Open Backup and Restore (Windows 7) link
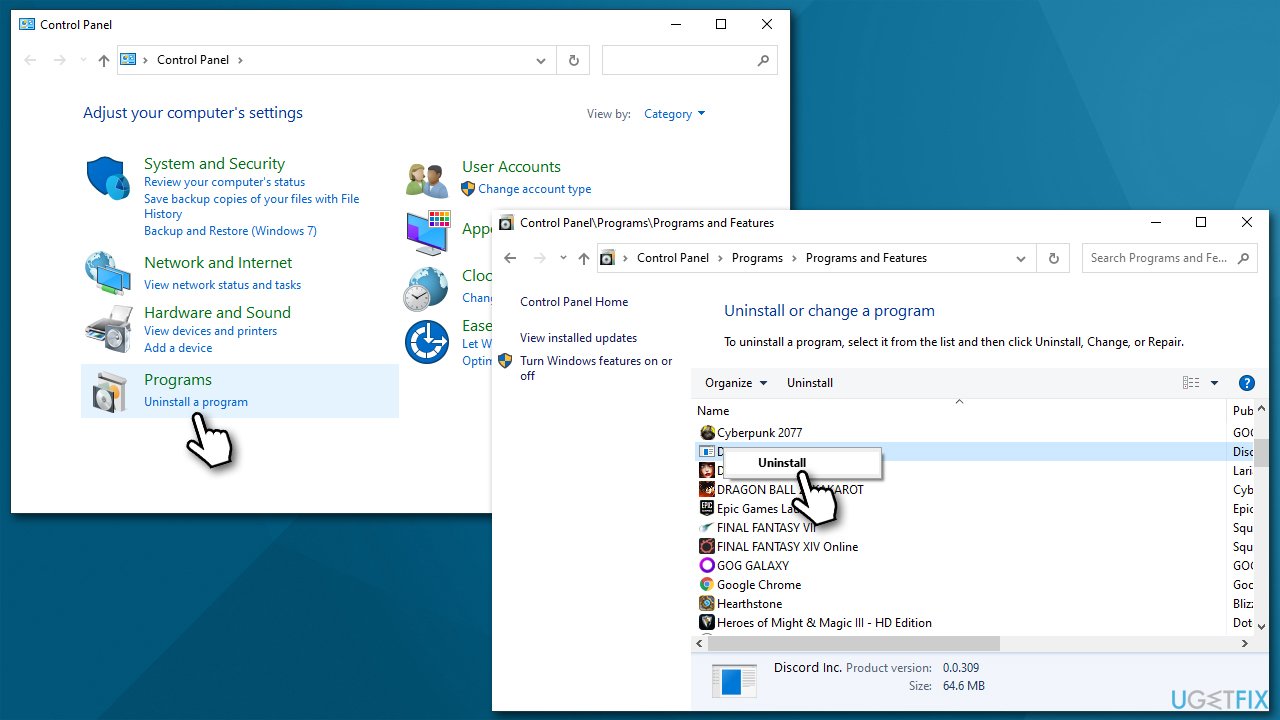This screenshot has height=720, width=1280. click(230, 231)
